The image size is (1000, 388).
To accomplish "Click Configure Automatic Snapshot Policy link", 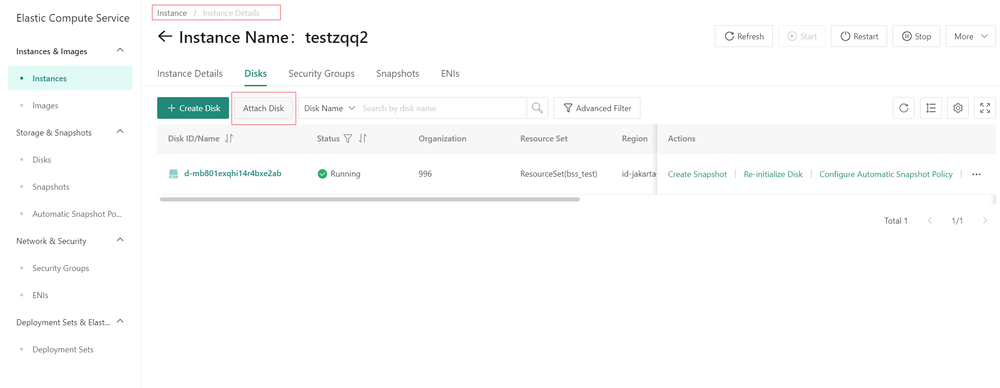I will coord(886,174).
